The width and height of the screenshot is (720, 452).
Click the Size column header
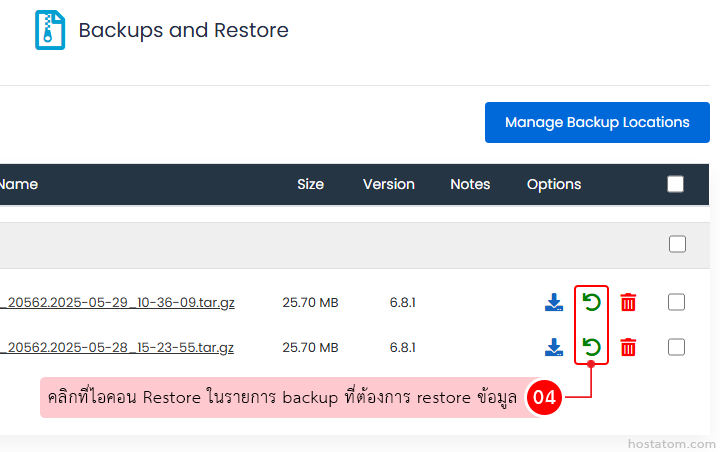pos(310,184)
